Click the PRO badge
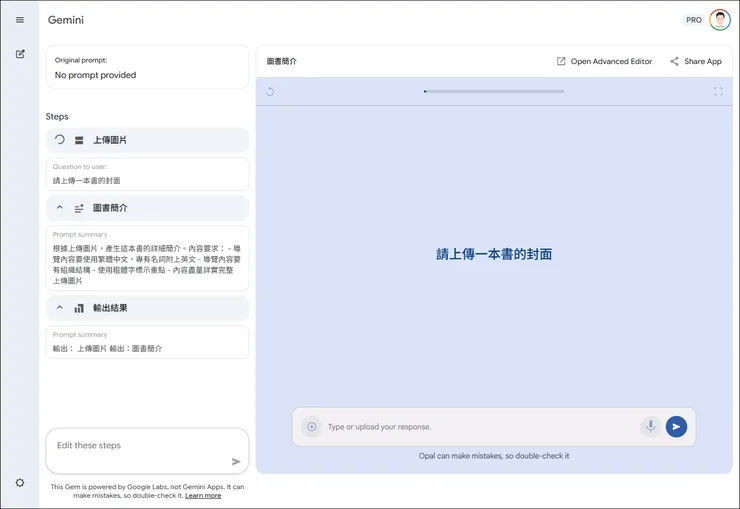This screenshot has height=509, width=740. (693, 20)
